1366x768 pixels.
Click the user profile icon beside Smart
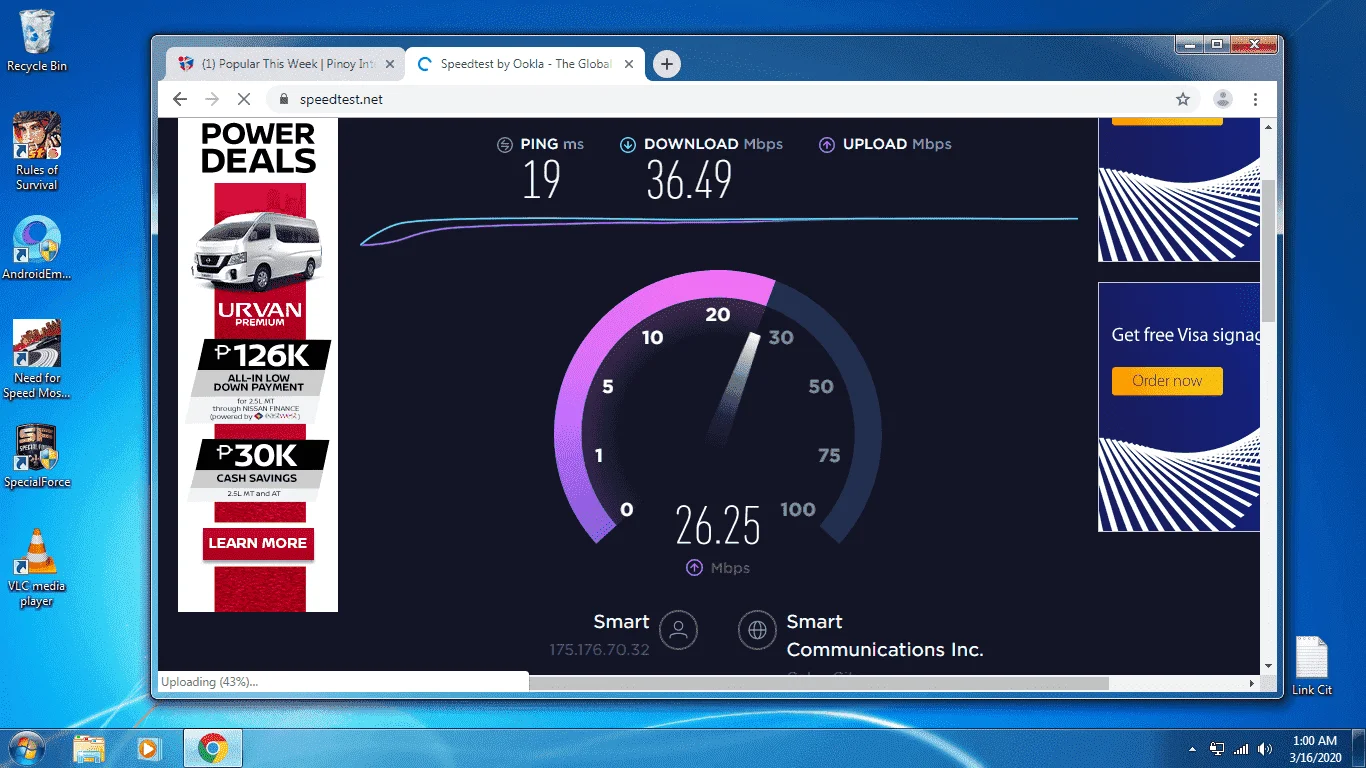pos(679,630)
